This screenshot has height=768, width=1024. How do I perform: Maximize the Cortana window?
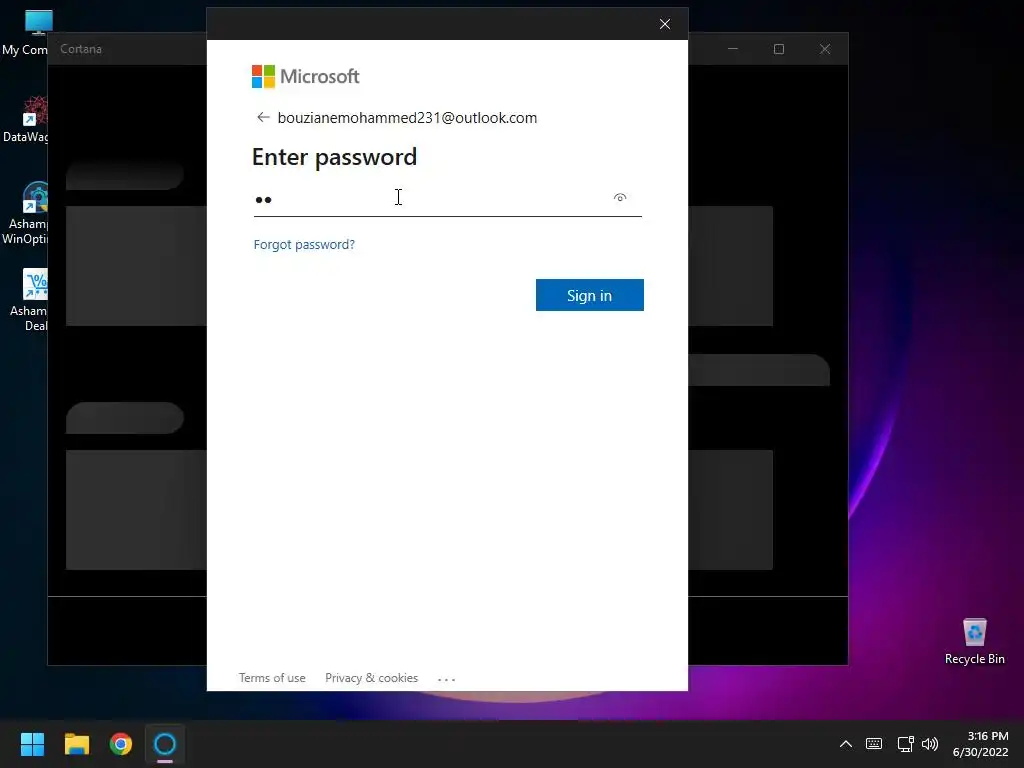pos(779,49)
